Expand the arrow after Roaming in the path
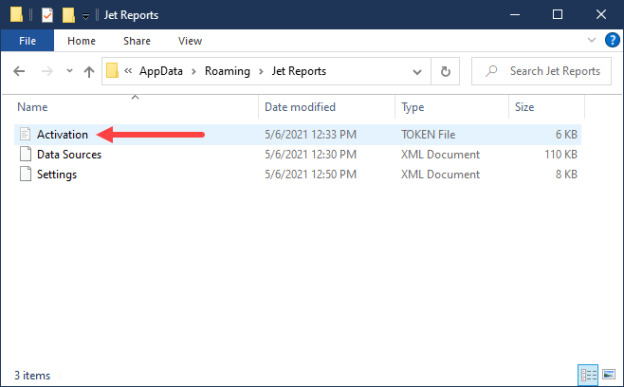The height and width of the screenshot is (387, 624). tap(261, 72)
